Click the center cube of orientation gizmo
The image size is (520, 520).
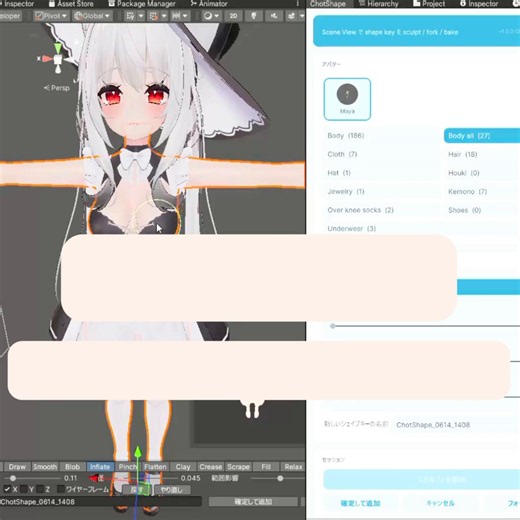[x=58, y=60]
